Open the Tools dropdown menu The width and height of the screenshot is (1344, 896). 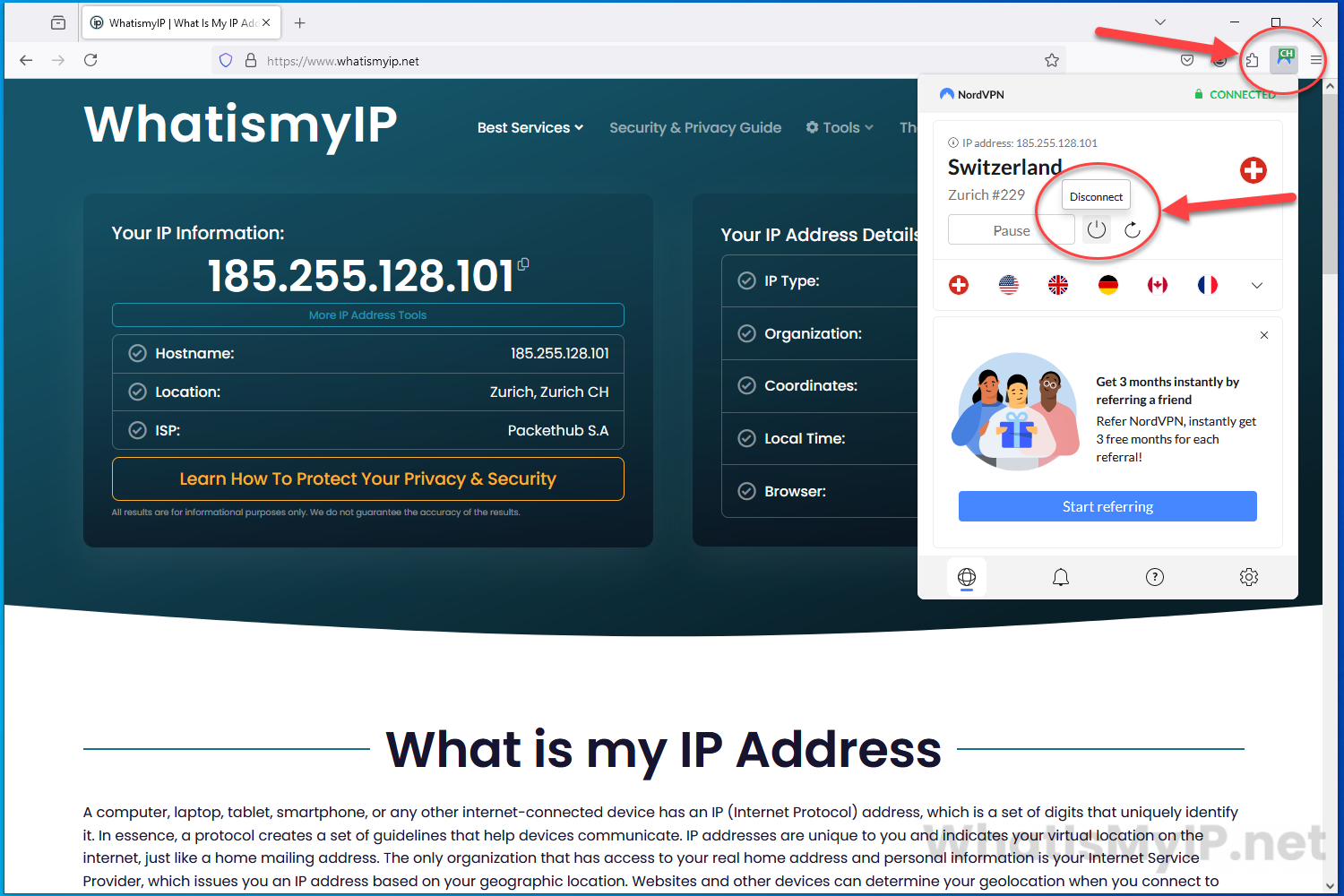(840, 127)
